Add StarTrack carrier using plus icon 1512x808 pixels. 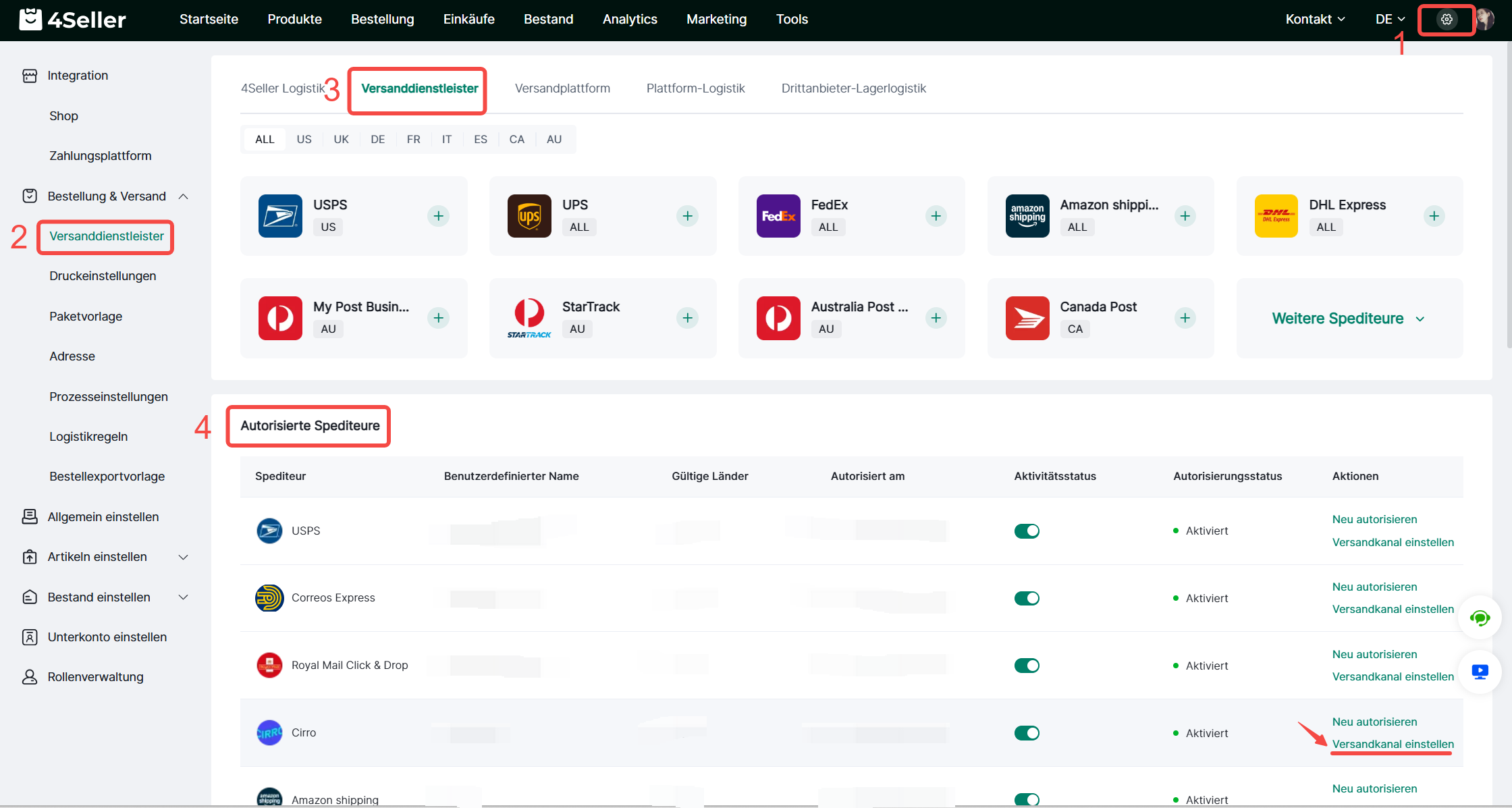coord(687,318)
